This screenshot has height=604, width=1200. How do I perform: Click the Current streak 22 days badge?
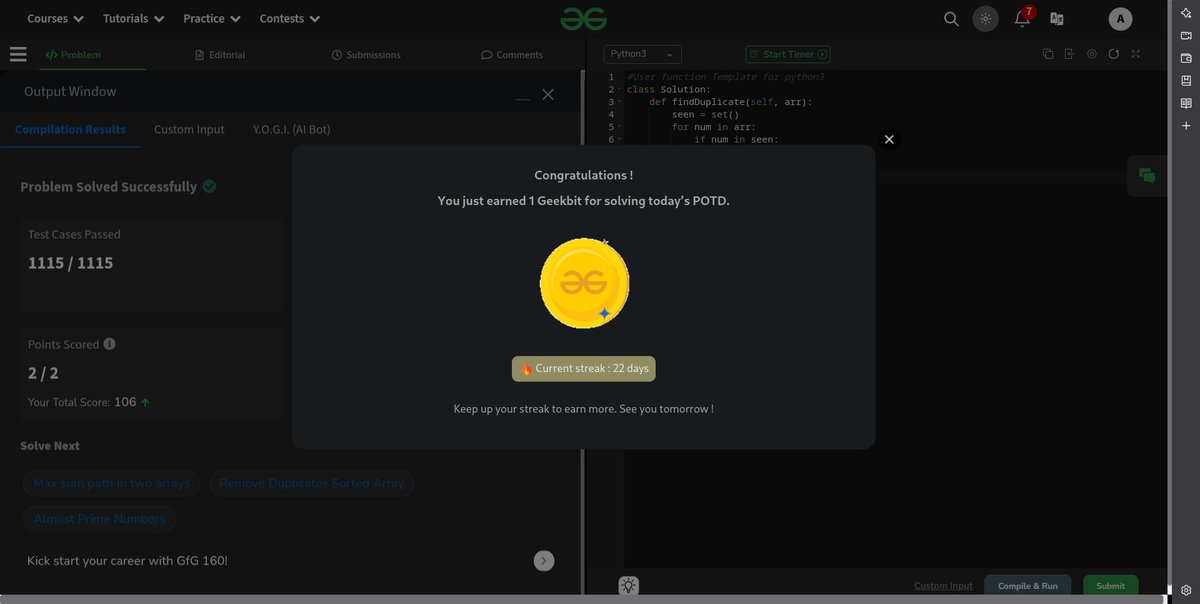[x=584, y=369]
